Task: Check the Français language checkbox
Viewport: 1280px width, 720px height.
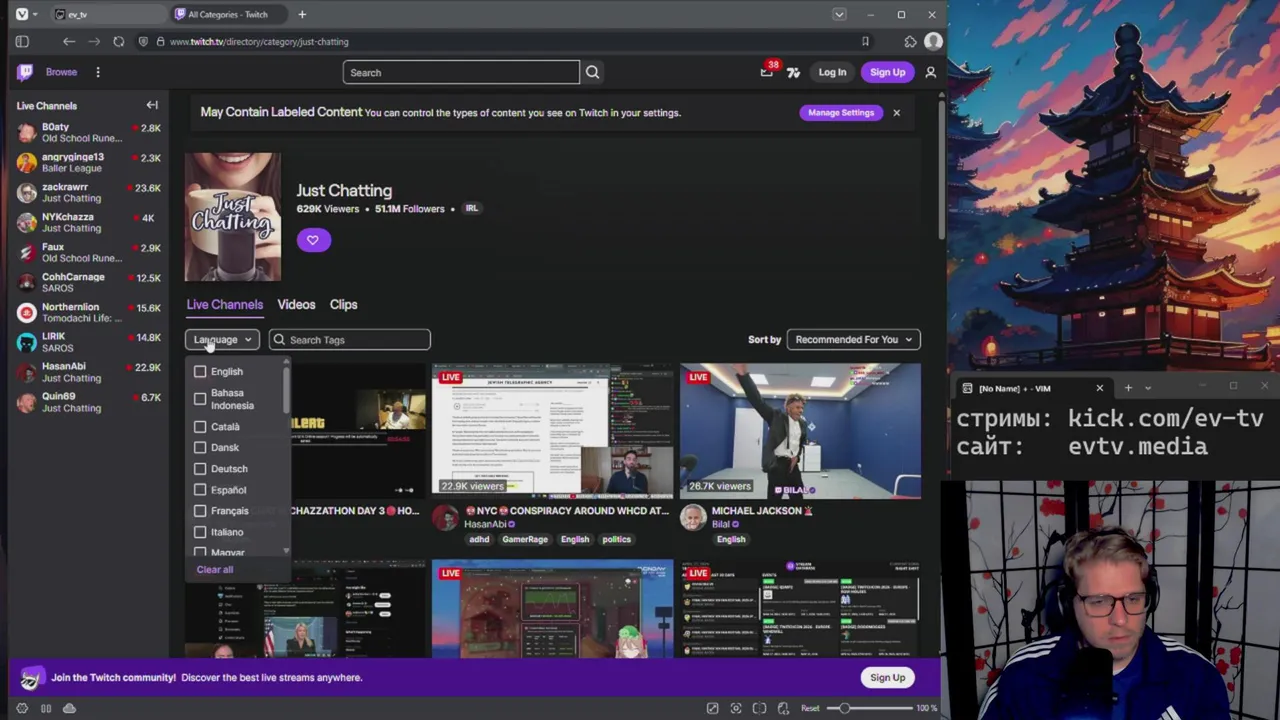Action: tap(200, 511)
